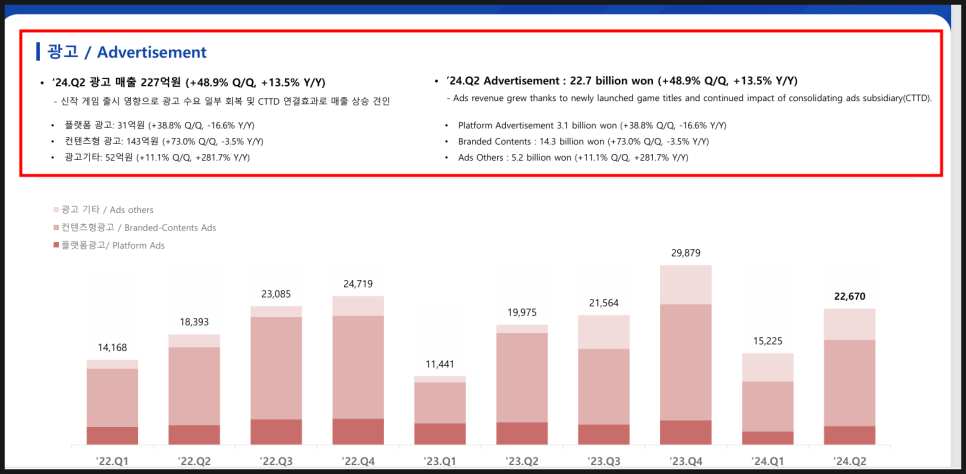Click the Platform Ads segment of the '23.Q1 bar
This screenshot has height=474, width=966.
pyautogui.click(x=440, y=434)
